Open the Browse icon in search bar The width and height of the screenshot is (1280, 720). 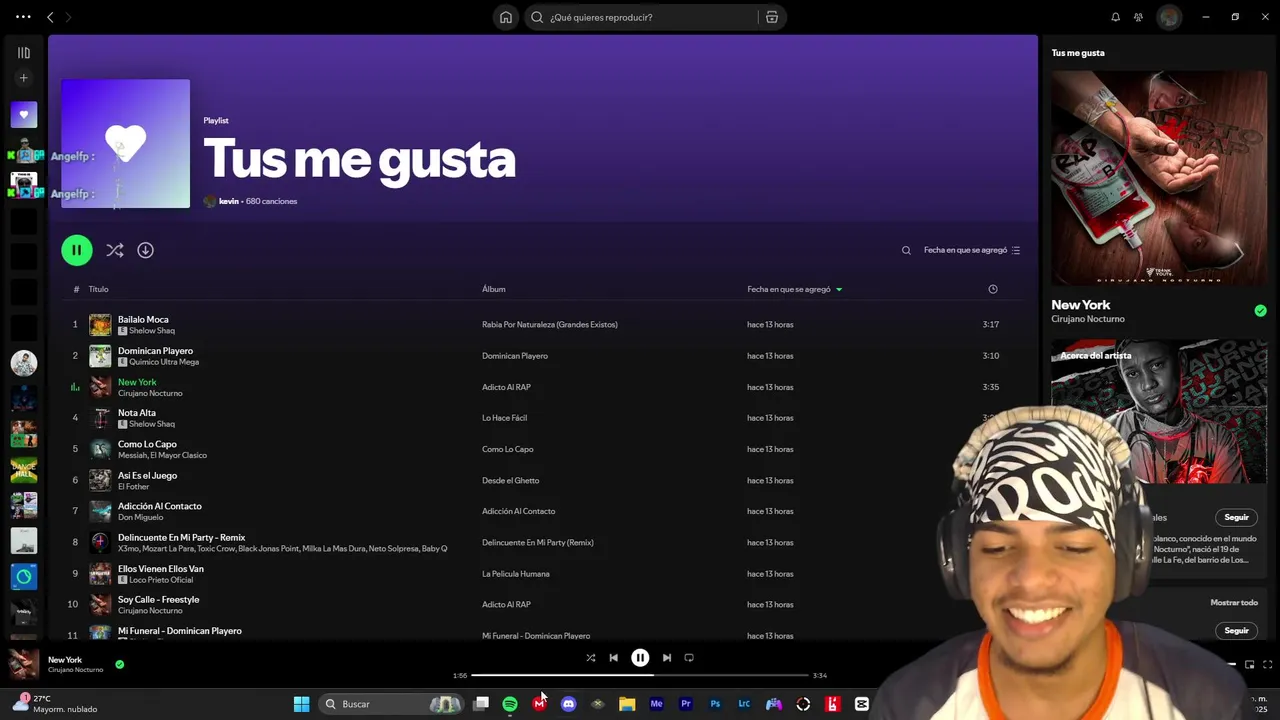(x=772, y=17)
